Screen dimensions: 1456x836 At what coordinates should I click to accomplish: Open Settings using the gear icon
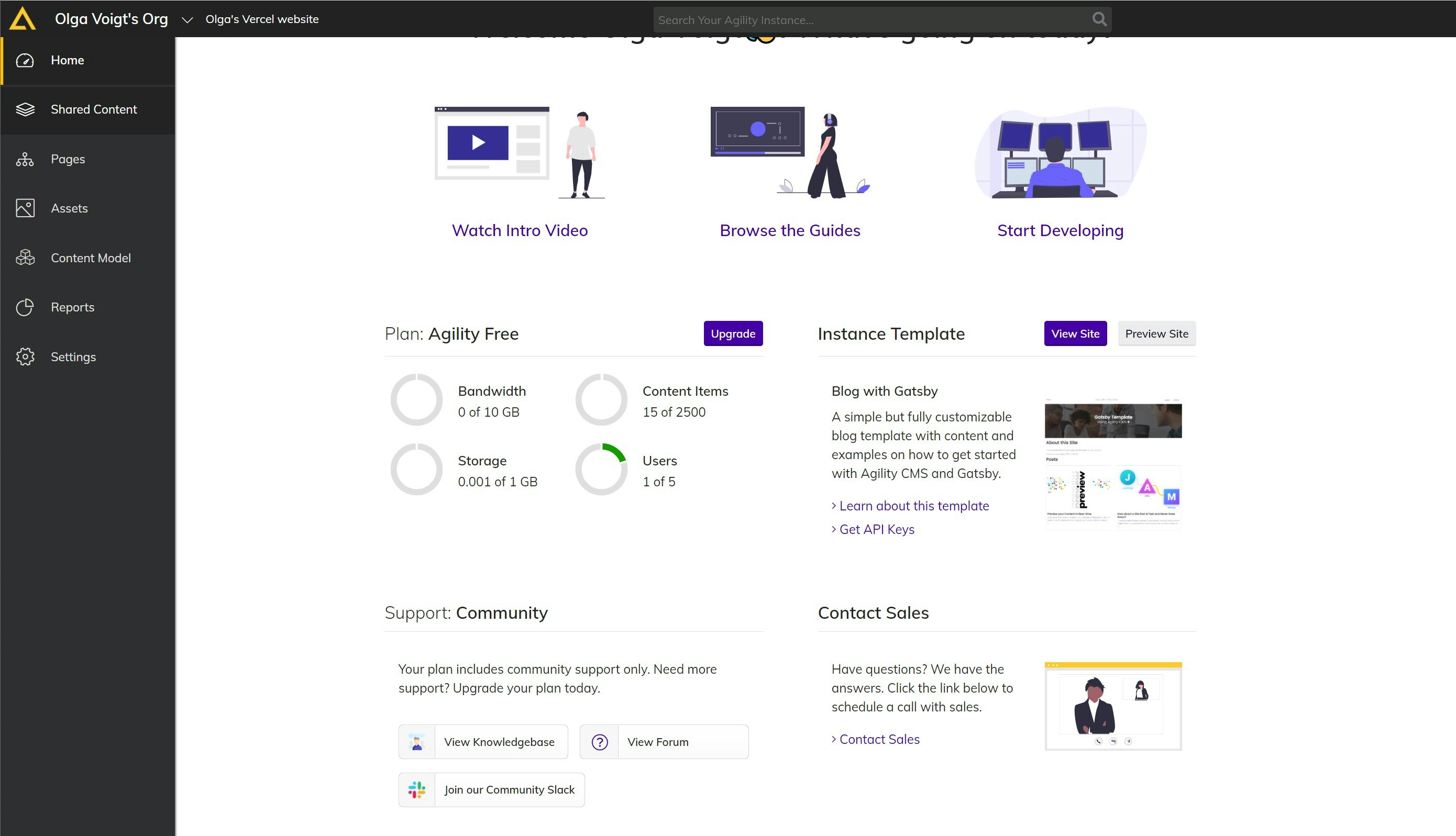coord(25,356)
